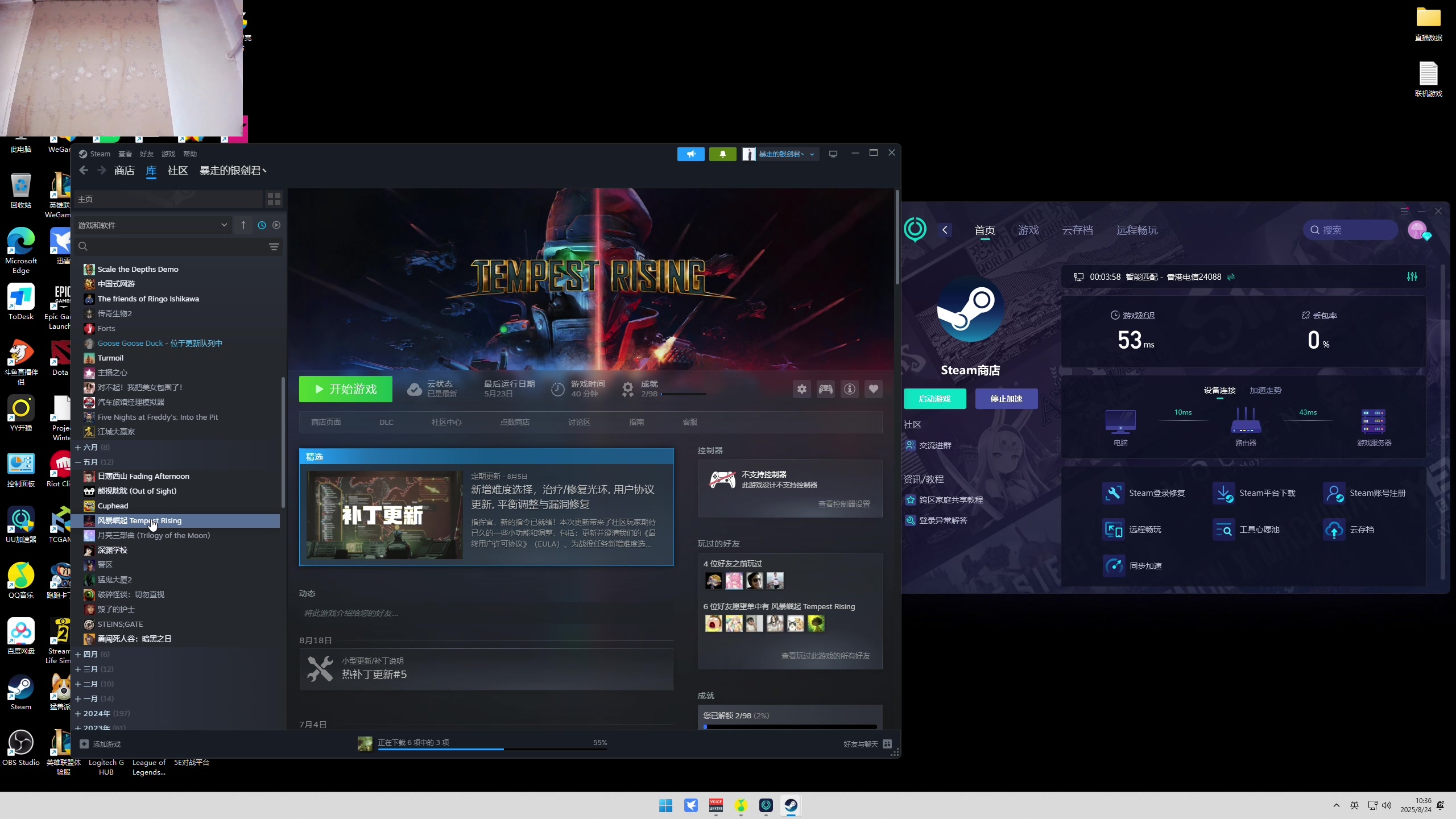Open Windows Start button on taskbar
This screenshot has height=819, width=1456.
pyautogui.click(x=665, y=805)
